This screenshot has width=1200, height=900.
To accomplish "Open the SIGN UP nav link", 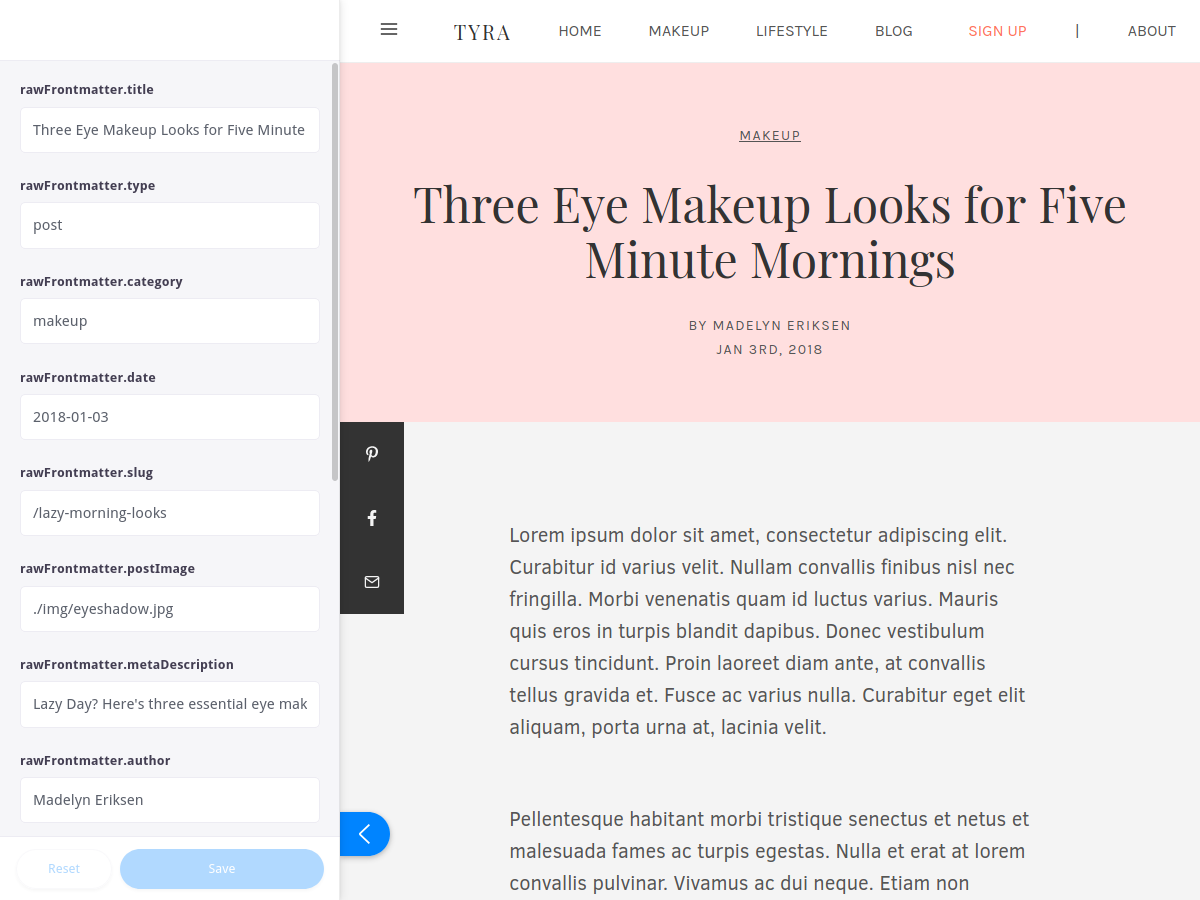I will pos(997,31).
